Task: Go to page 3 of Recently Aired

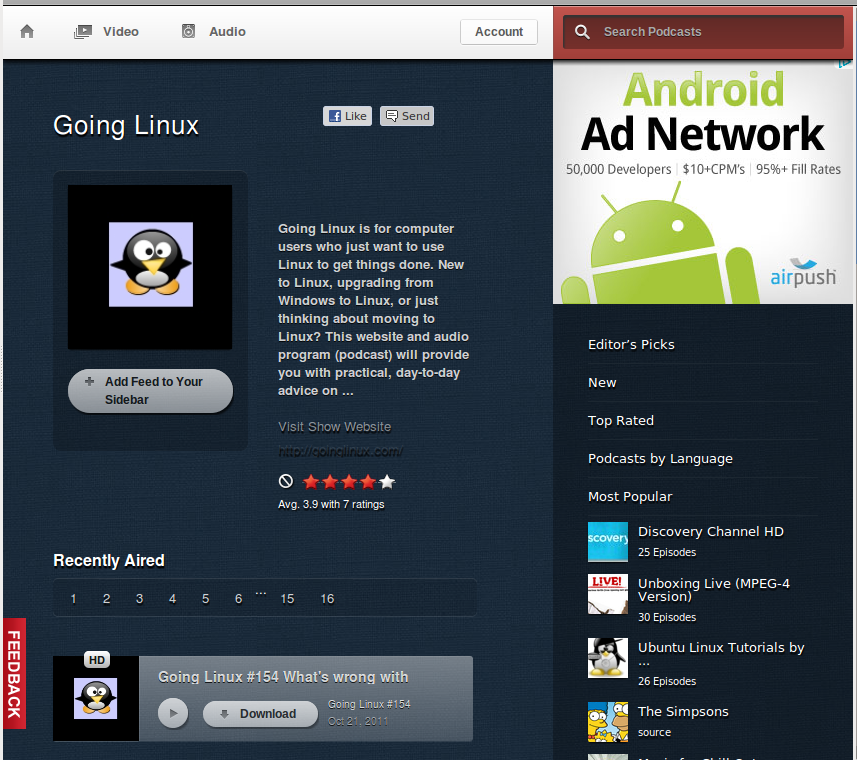Action: (139, 599)
